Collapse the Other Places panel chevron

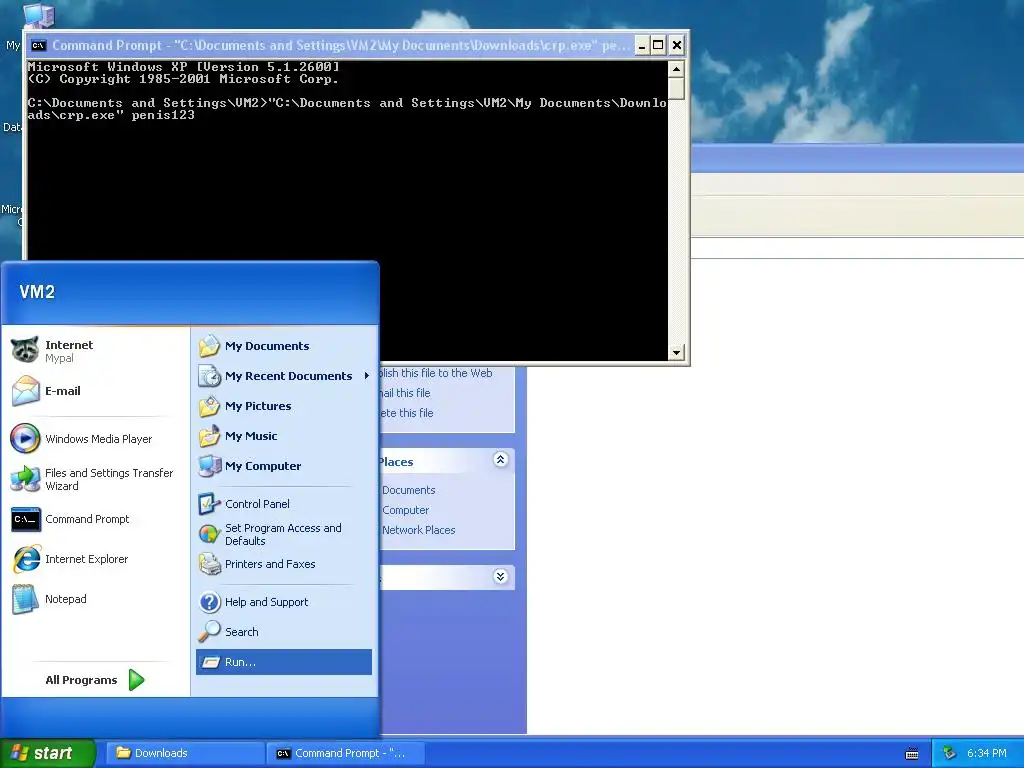click(500, 460)
